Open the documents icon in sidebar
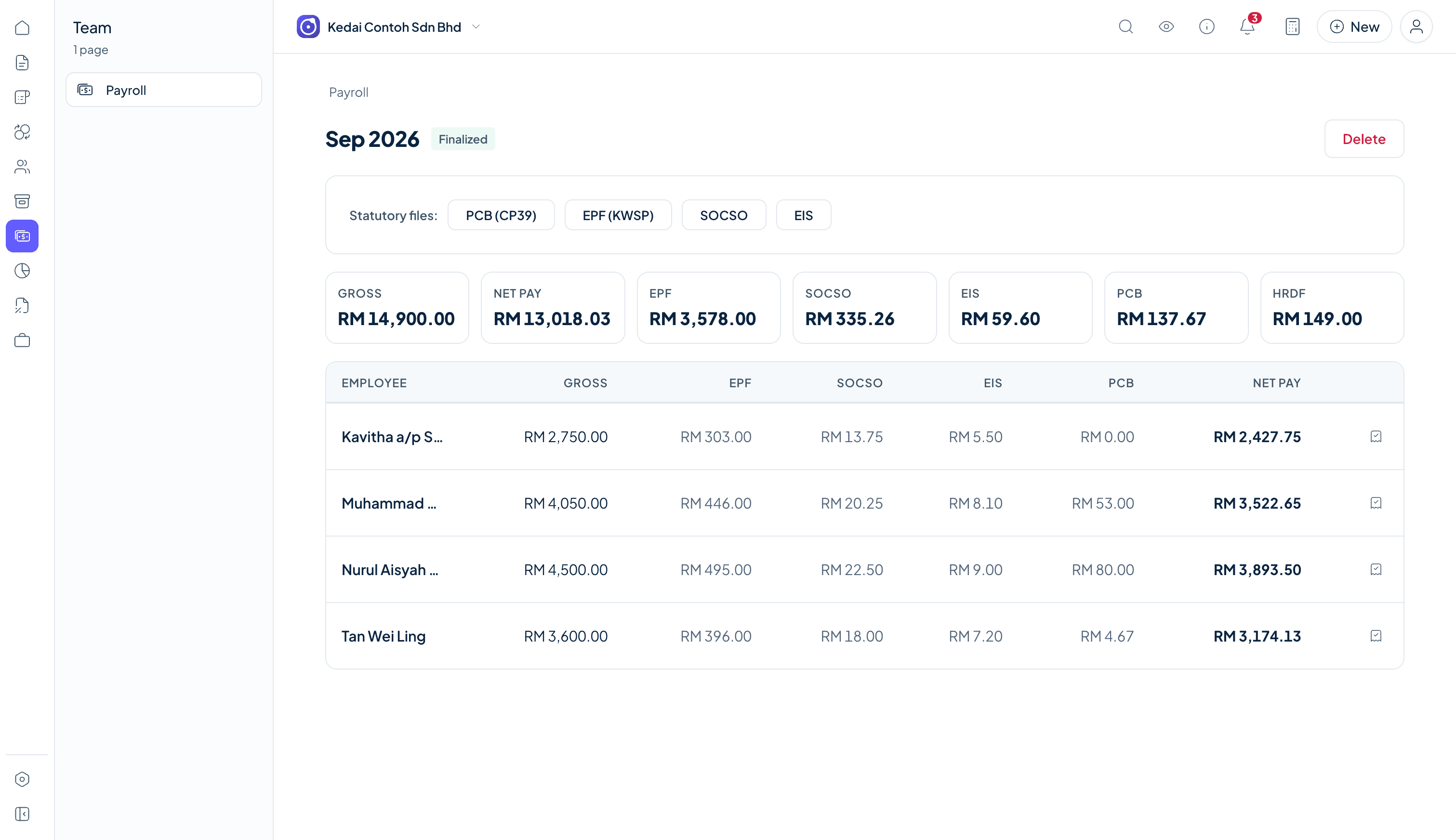The height and width of the screenshot is (840, 1456). coord(22,62)
